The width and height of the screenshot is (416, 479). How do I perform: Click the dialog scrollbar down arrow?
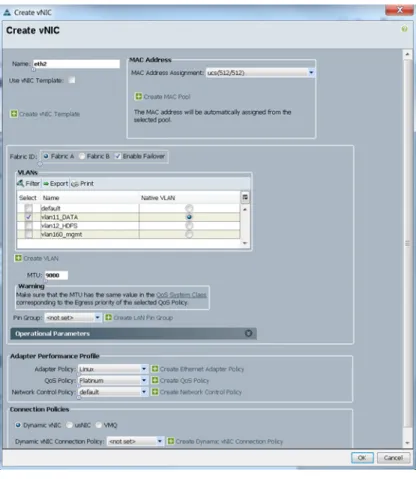(407, 443)
